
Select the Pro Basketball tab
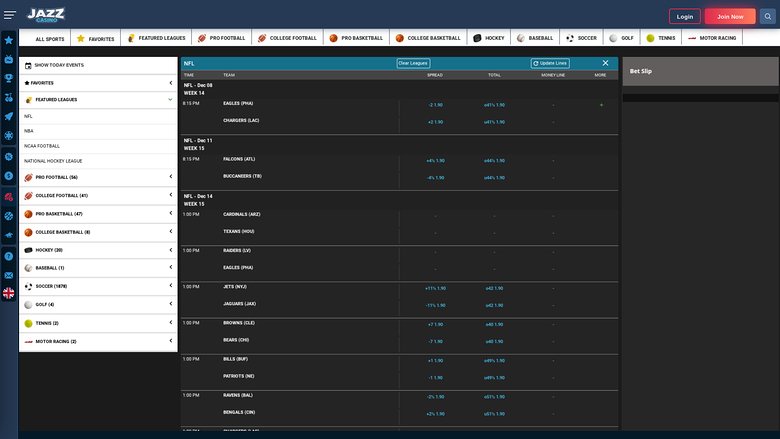[356, 38]
